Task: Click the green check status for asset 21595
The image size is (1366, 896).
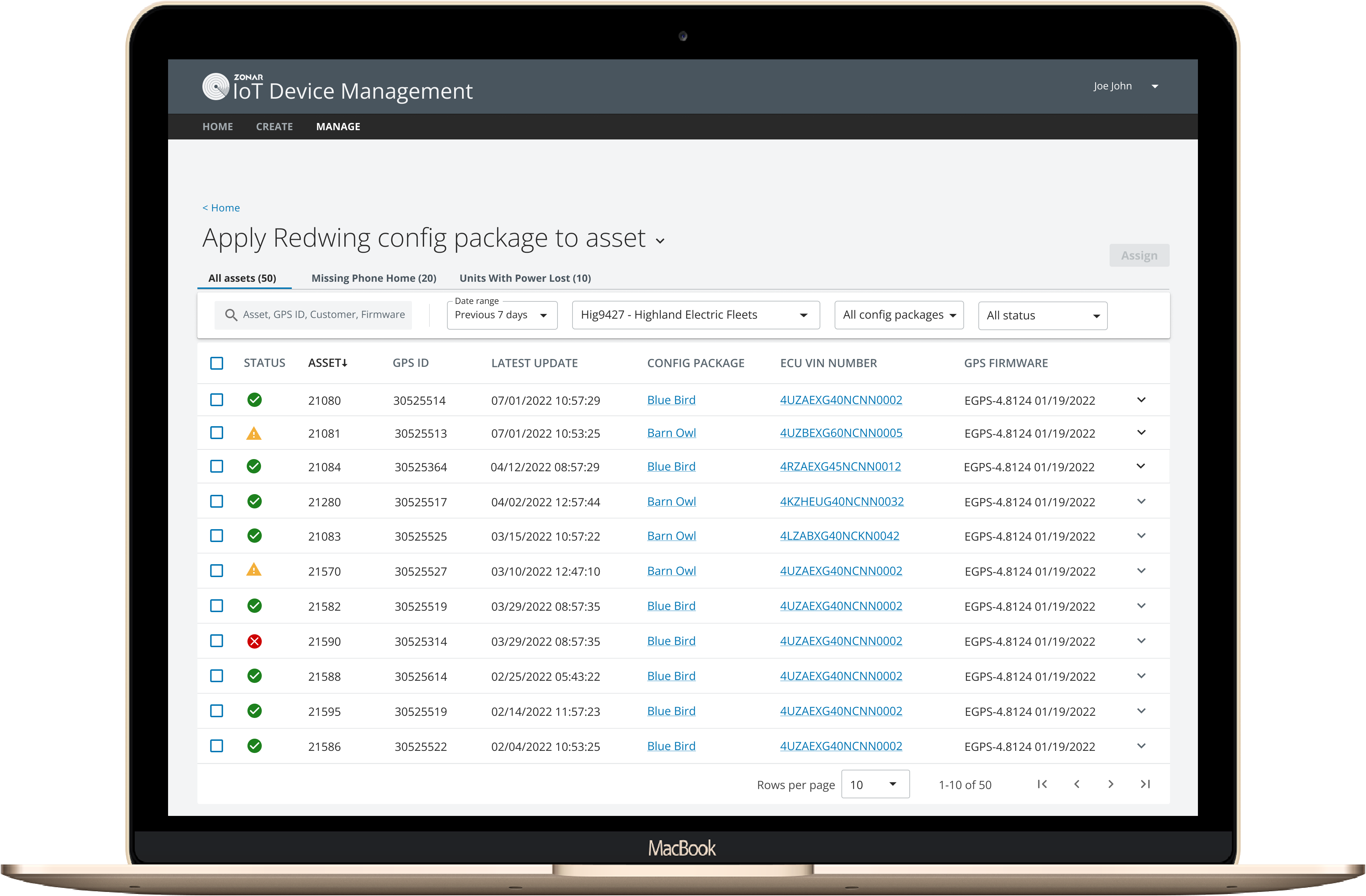Action: click(x=254, y=711)
